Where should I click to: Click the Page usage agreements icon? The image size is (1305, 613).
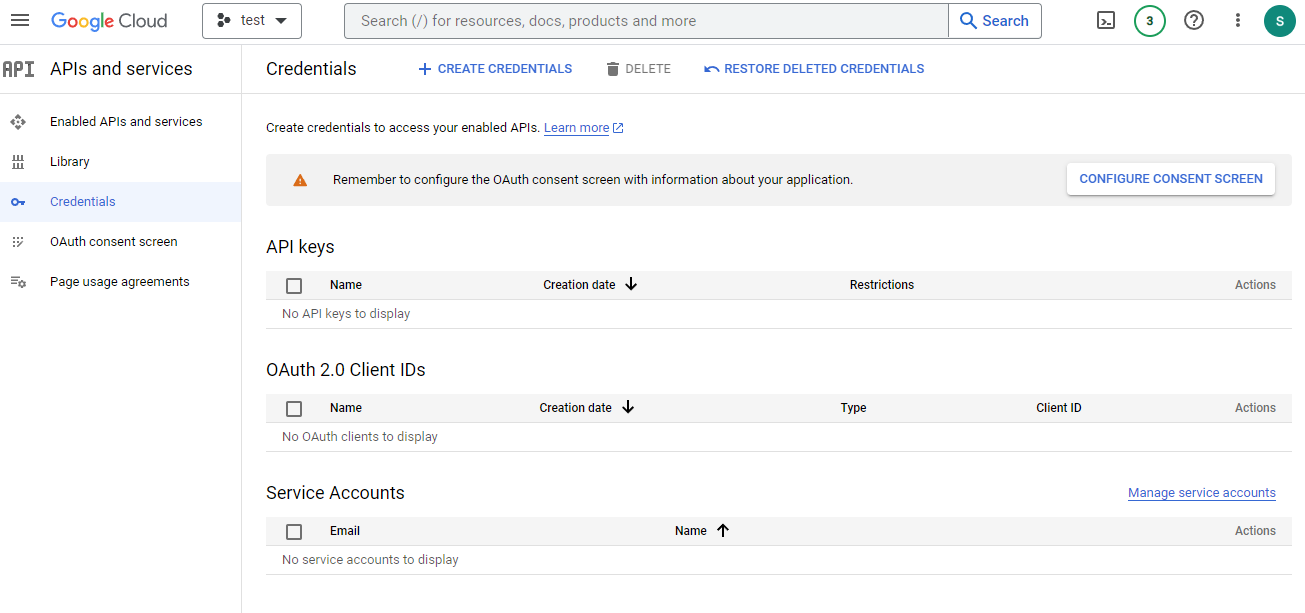pyautogui.click(x=18, y=282)
